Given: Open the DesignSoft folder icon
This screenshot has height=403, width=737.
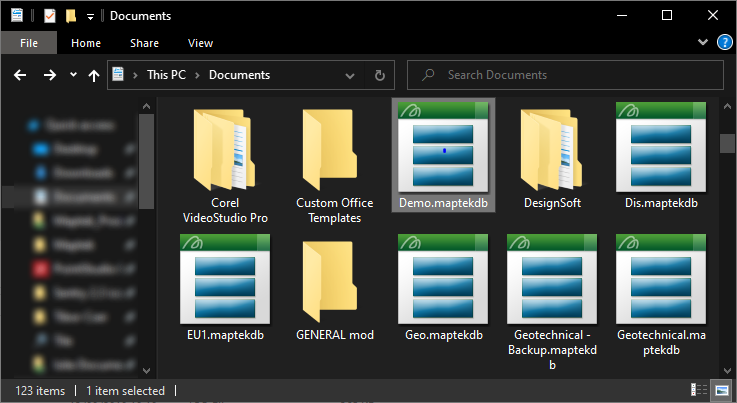Looking at the screenshot, I should (551, 150).
